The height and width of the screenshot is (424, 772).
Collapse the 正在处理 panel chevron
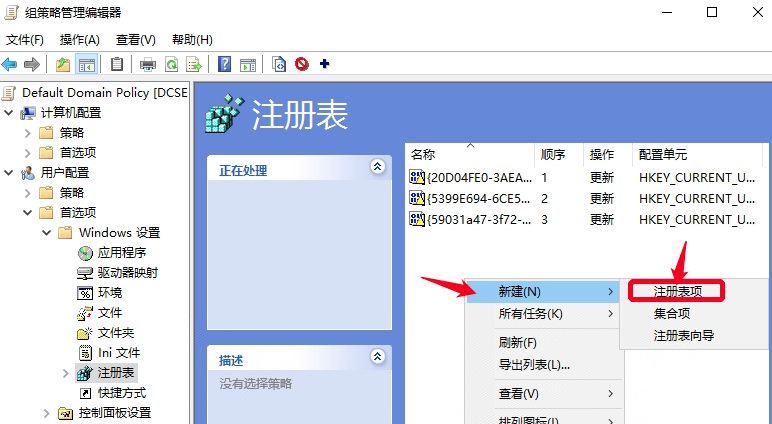(377, 166)
